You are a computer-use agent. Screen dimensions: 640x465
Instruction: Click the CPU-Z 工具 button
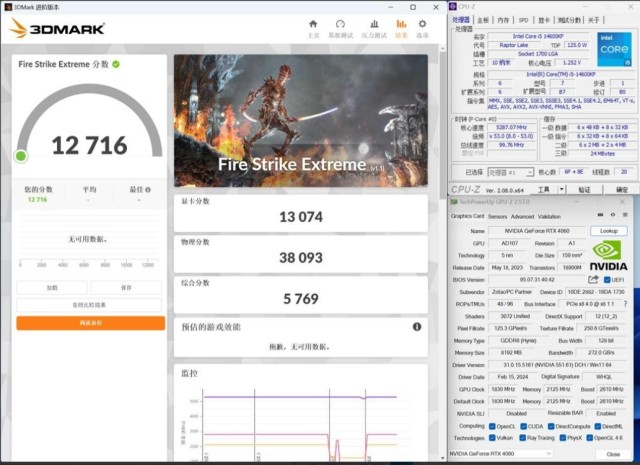click(544, 189)
